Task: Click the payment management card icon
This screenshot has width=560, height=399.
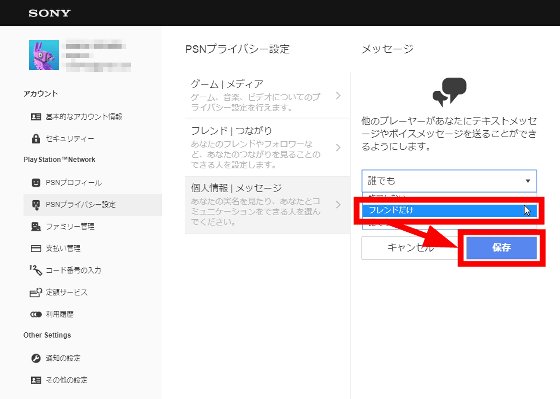Action: 36,248
